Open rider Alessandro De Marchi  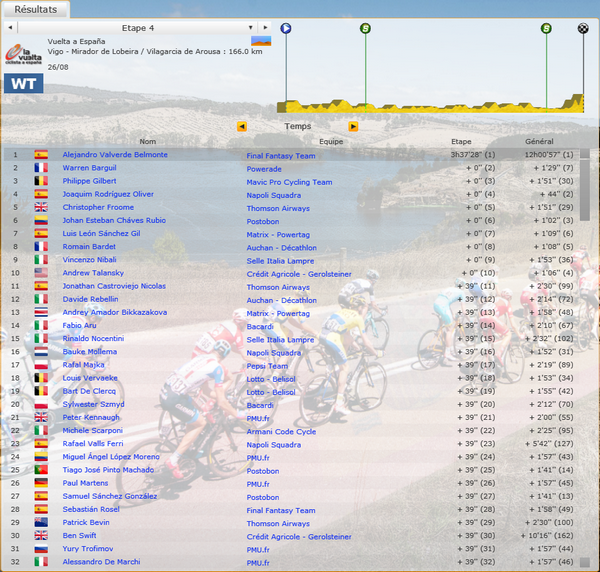click(x=101, y=562)
